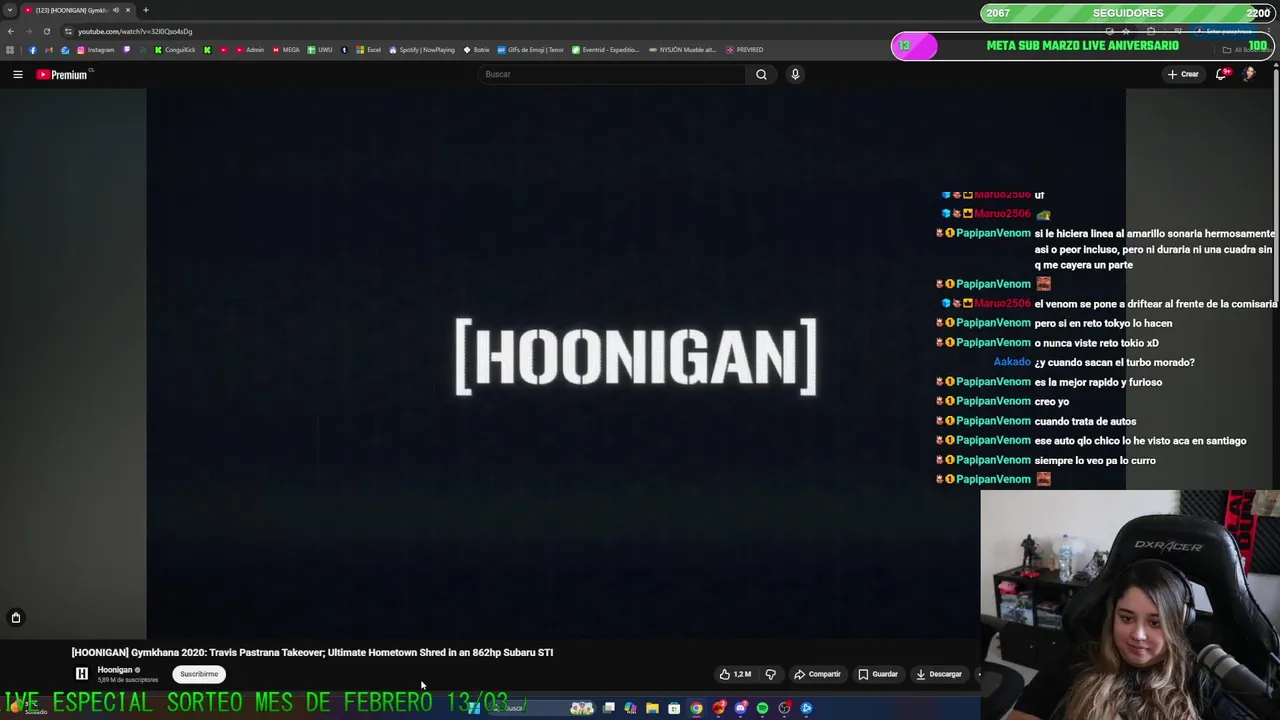Open the Chrome apps grid shortcut

[x=10, y=50]
